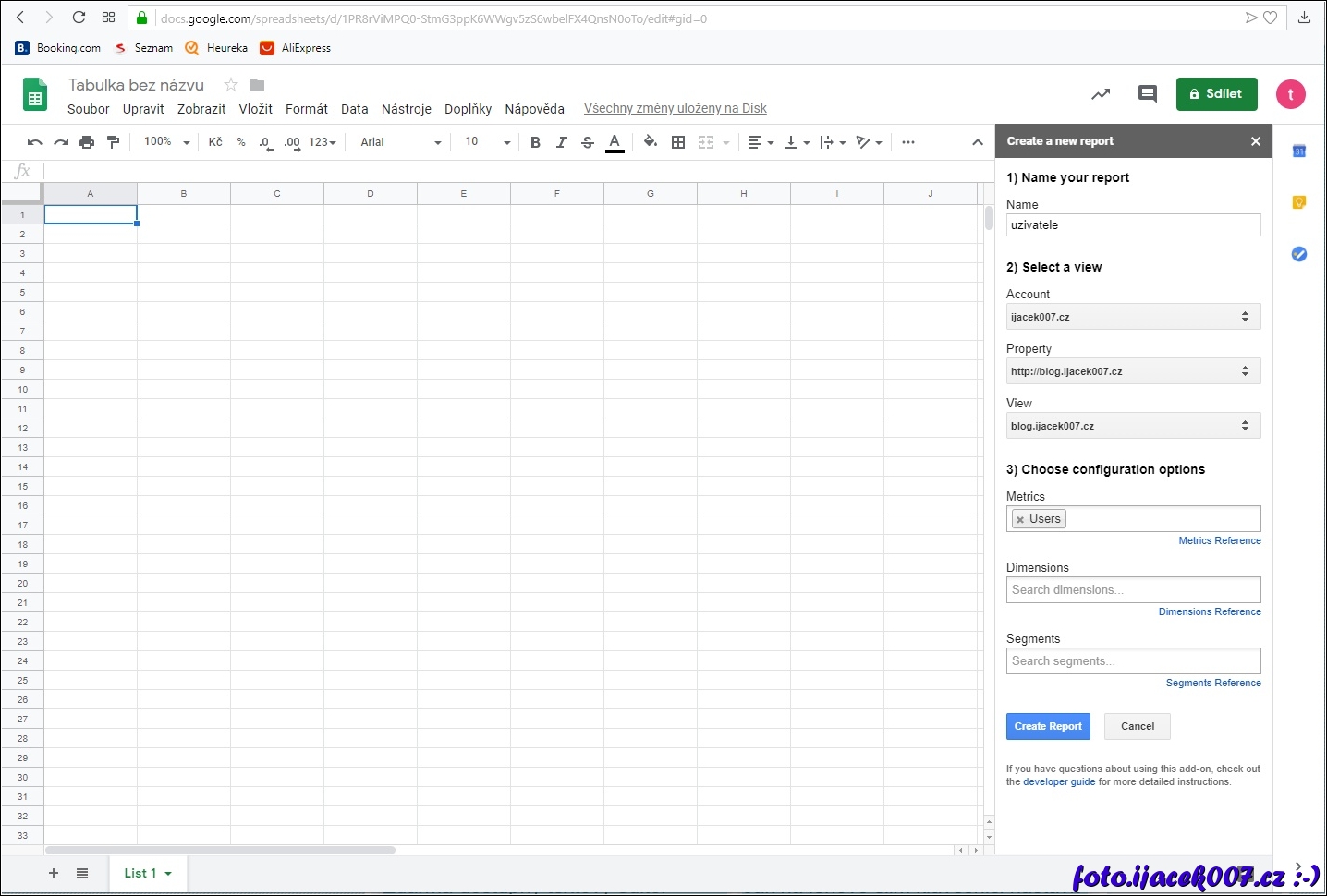Open the Metrics Reference link
Viewport: 1327px width, 896px height.
[1219, 541]
